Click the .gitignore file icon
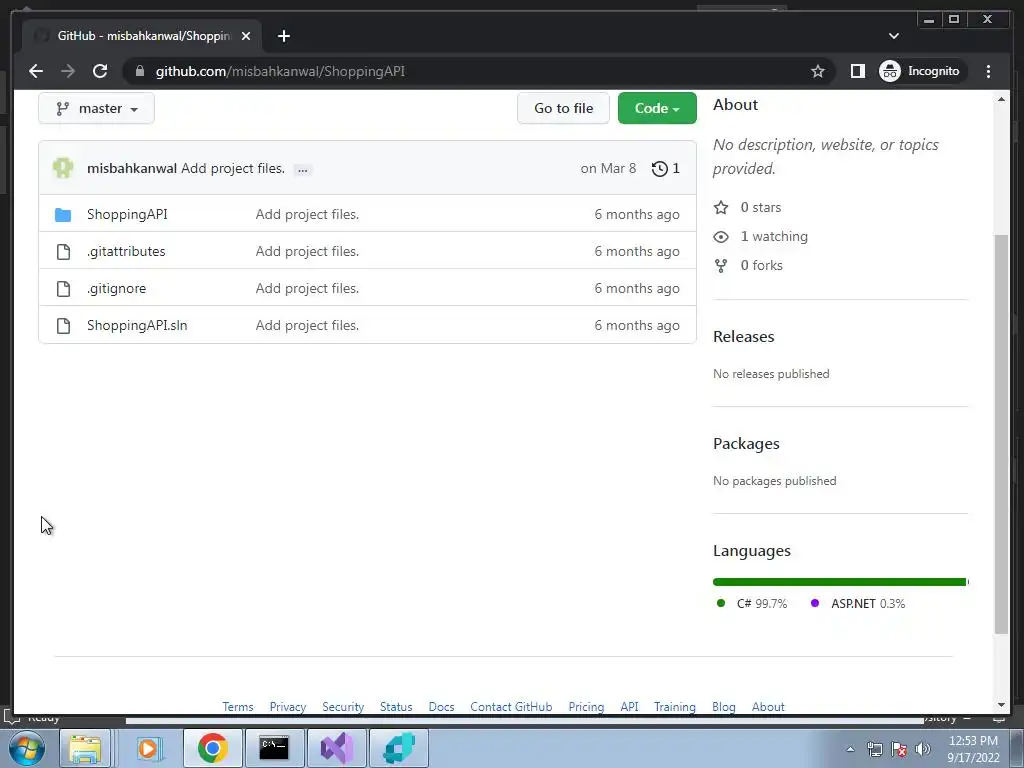 click(x=63, y=289)
